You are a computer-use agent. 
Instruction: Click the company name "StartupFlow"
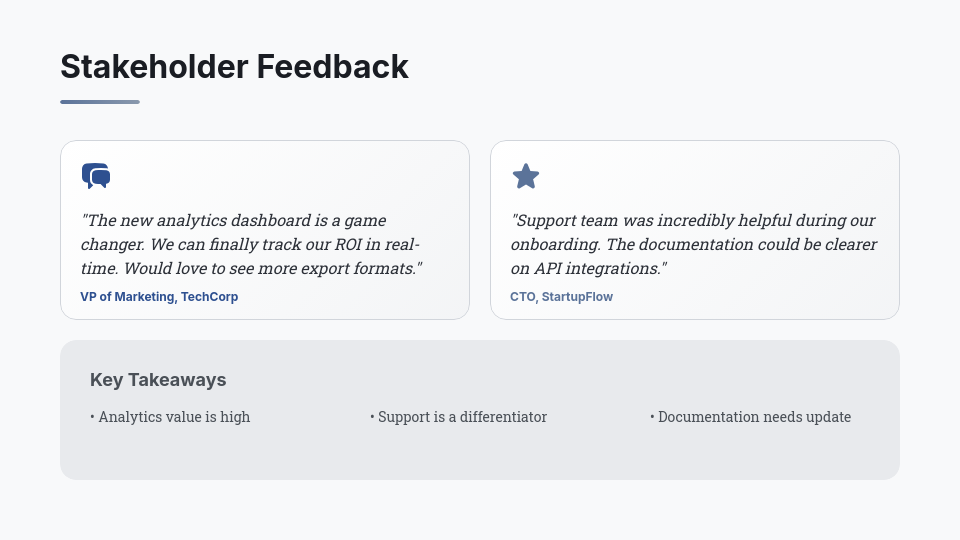(x=577, y=297)
